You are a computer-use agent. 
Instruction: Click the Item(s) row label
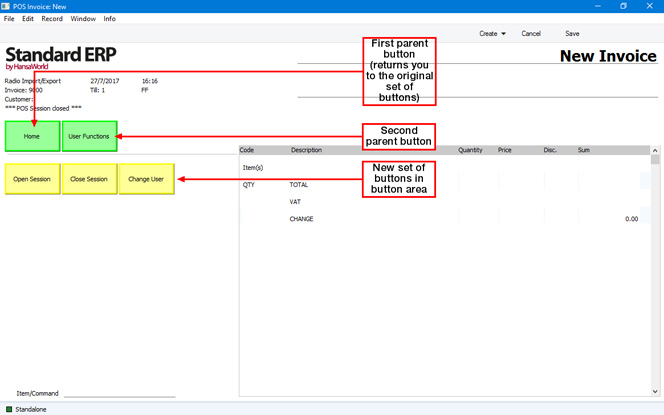[x=253, y=168]
